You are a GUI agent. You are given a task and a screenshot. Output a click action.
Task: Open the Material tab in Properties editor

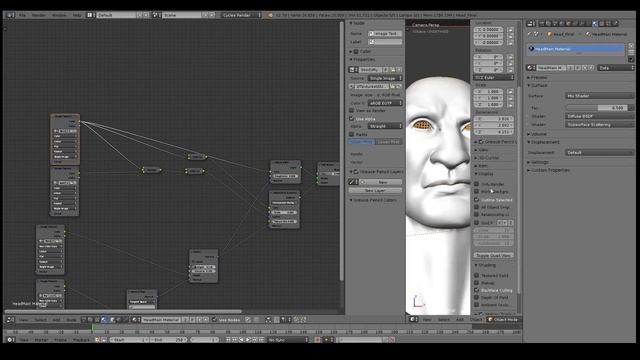(595, 24)
